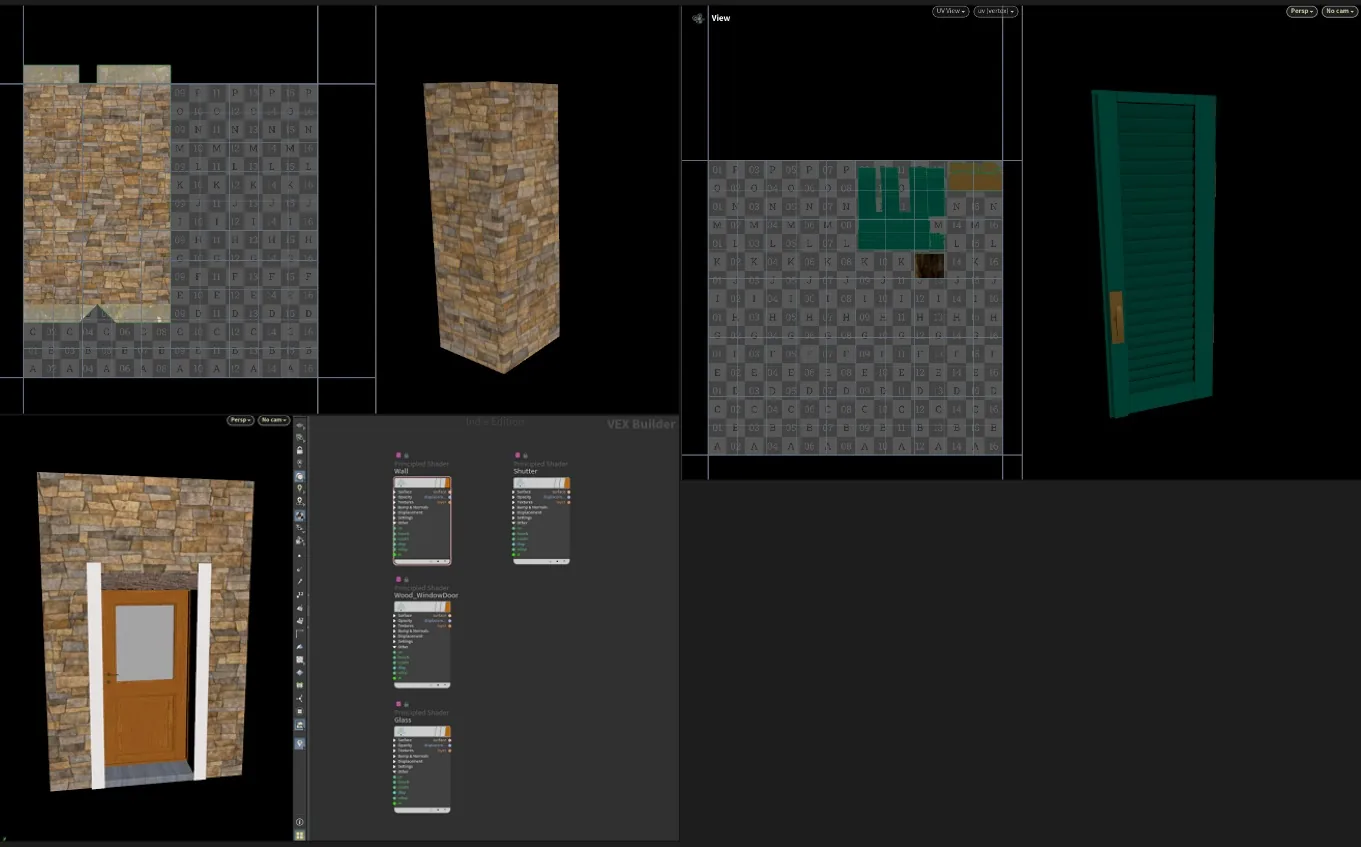Click the four-square grid icon below the info icon
This screenshot has height=847, width=1361.
click(x=300, y=835)
